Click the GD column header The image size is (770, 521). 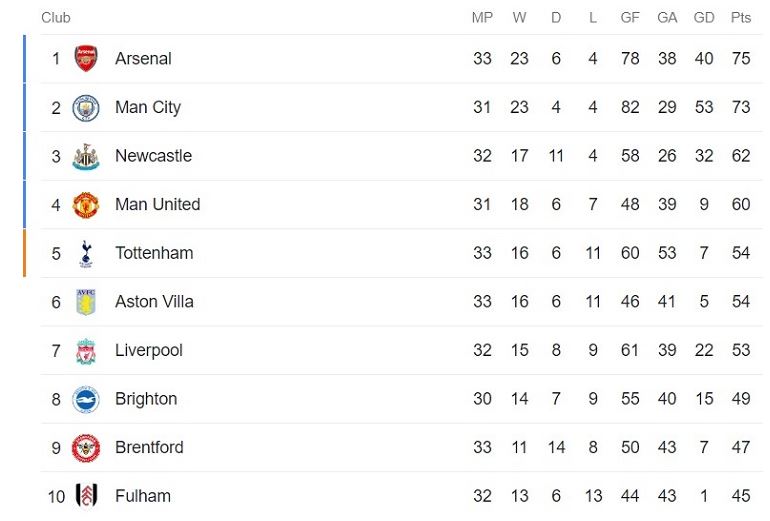coord(704,18)
